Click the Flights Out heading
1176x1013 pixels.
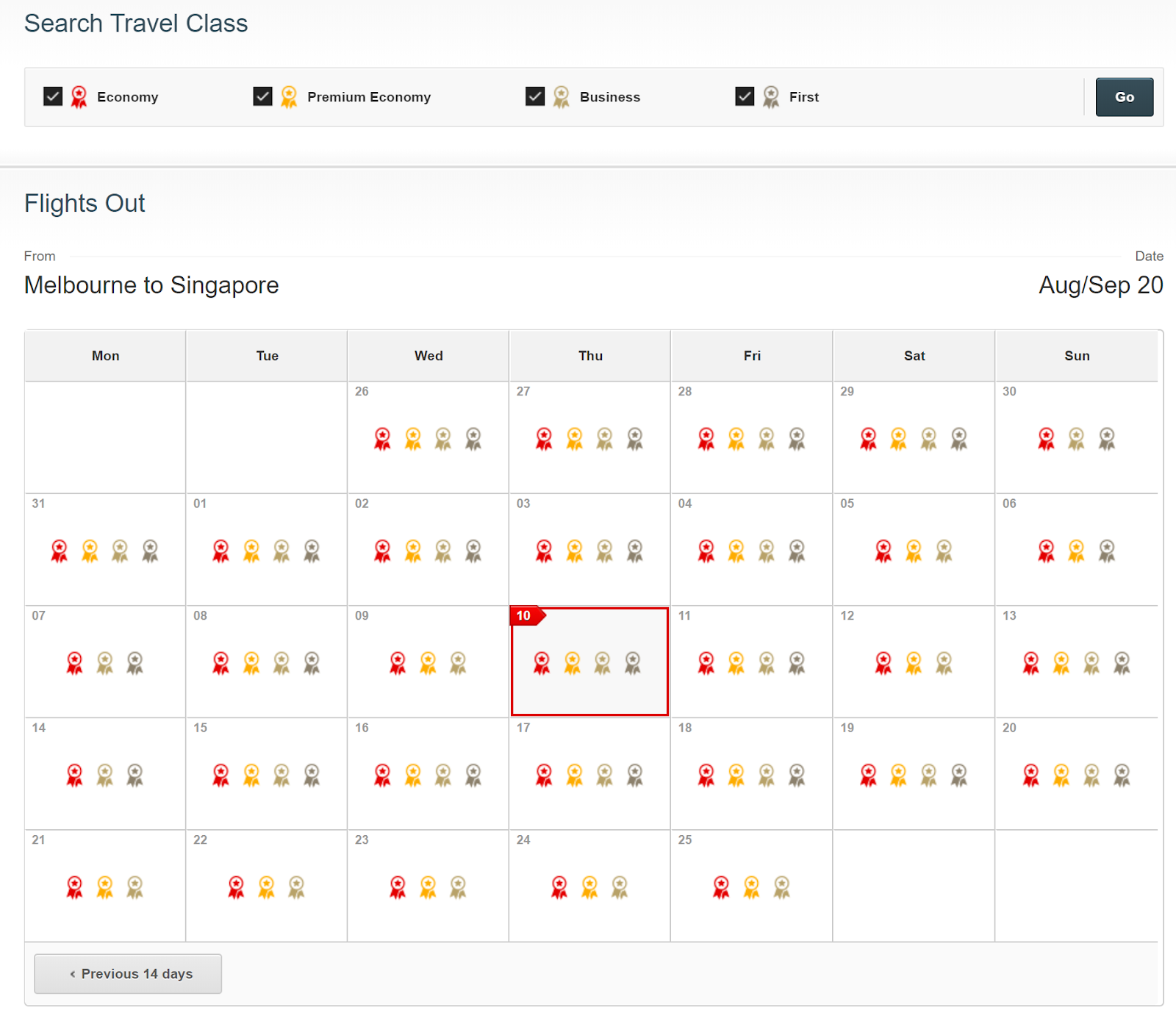coord(85,203)
